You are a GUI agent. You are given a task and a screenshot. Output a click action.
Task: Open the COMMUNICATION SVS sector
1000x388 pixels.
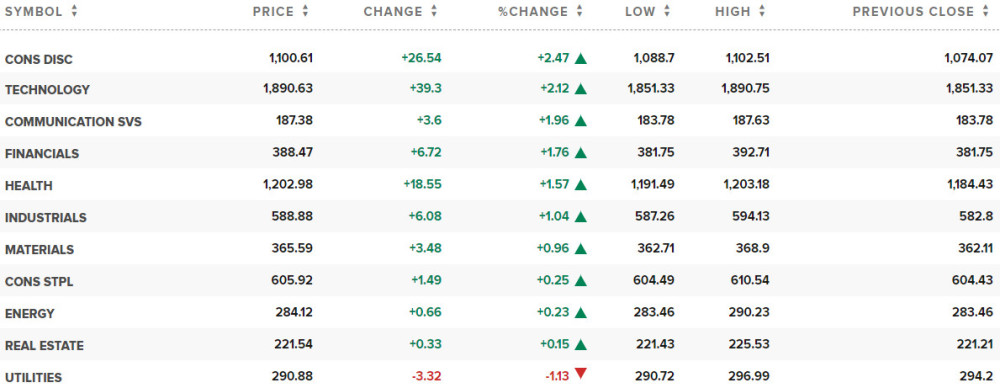(73, 122)
